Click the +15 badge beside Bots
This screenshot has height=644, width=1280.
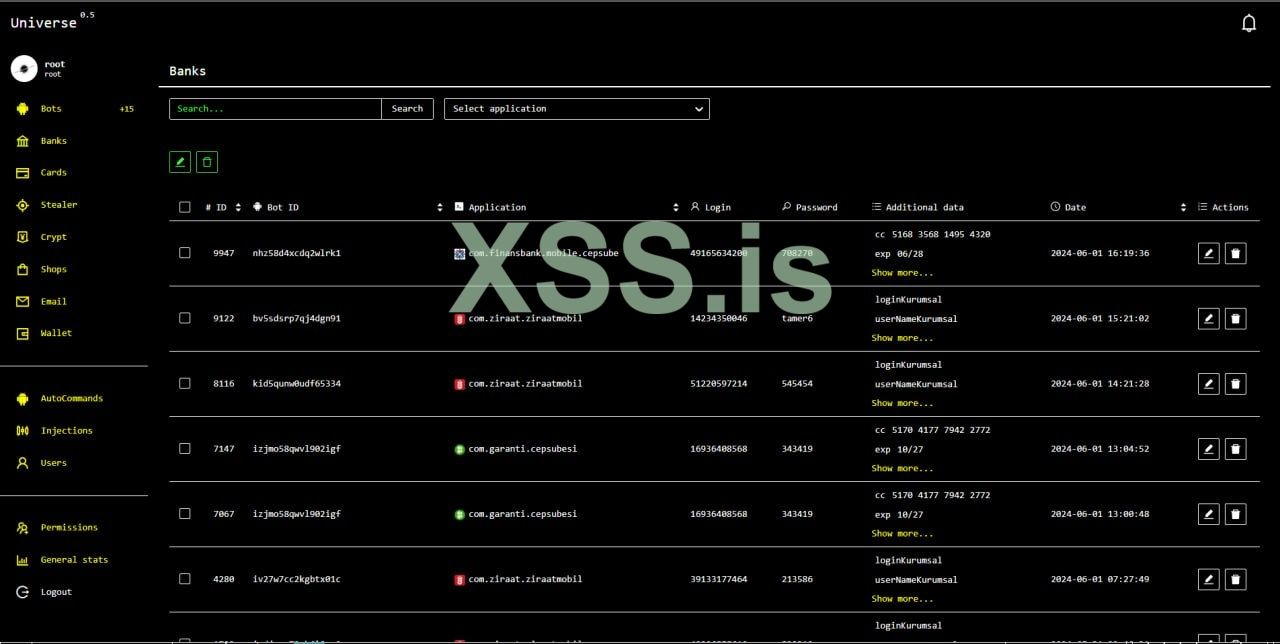coord(126,109)
